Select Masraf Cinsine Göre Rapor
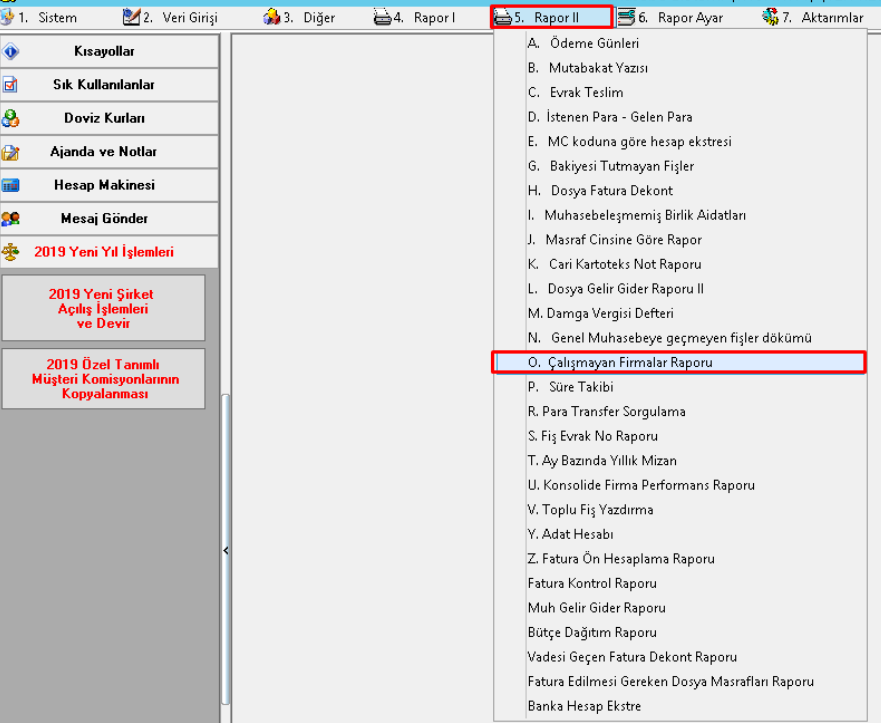This screenshot has height=723, width=881. pyautogui.click(x=680, y=239)
